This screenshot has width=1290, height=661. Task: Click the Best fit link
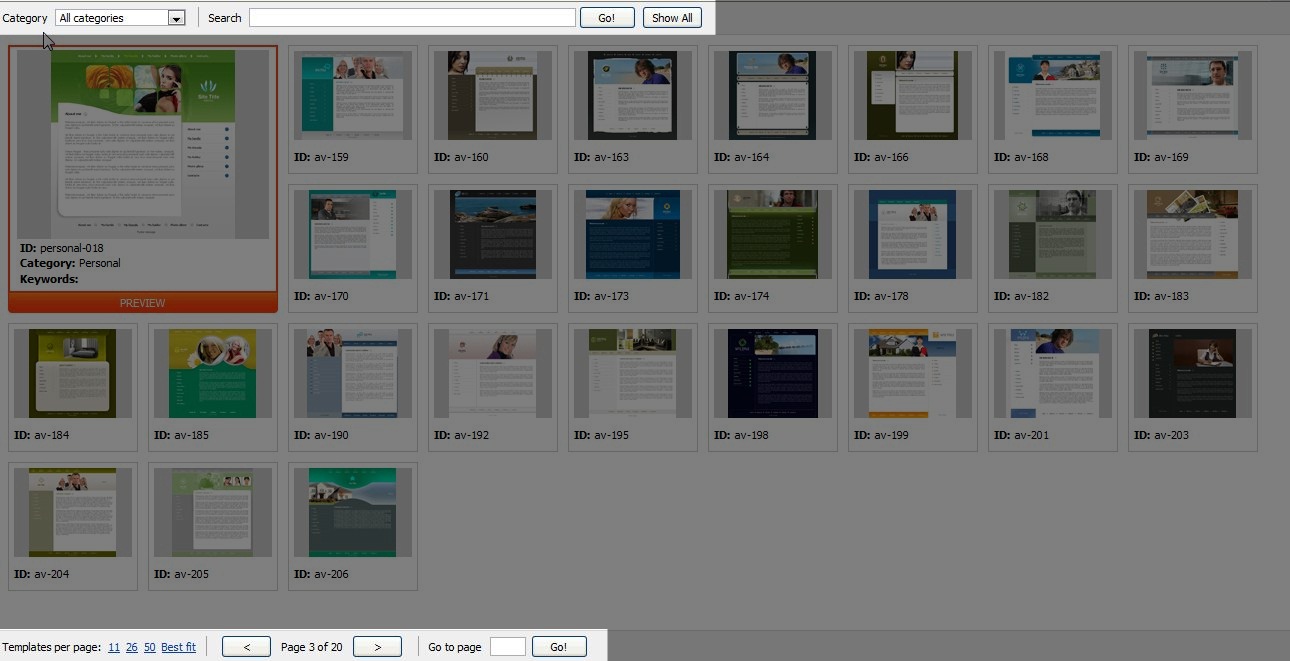point(178,647)
